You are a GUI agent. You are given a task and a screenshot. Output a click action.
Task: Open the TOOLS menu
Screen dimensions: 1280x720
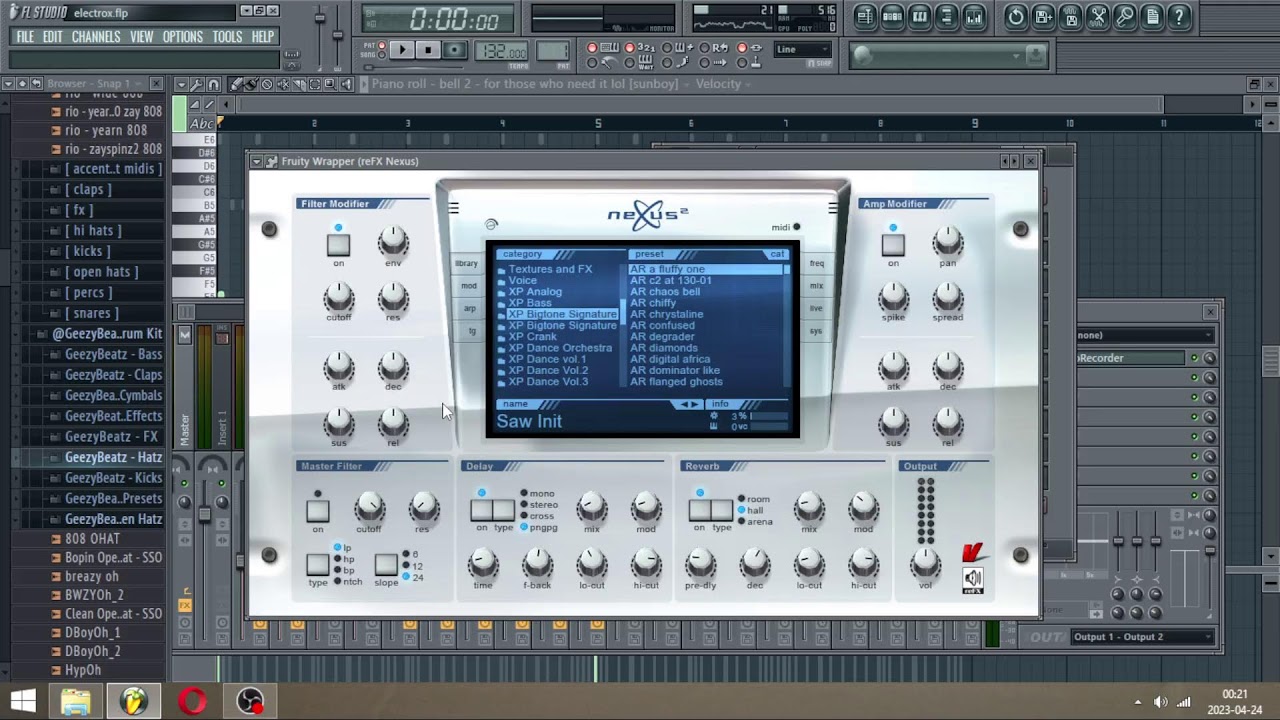(x=227, y=37)
